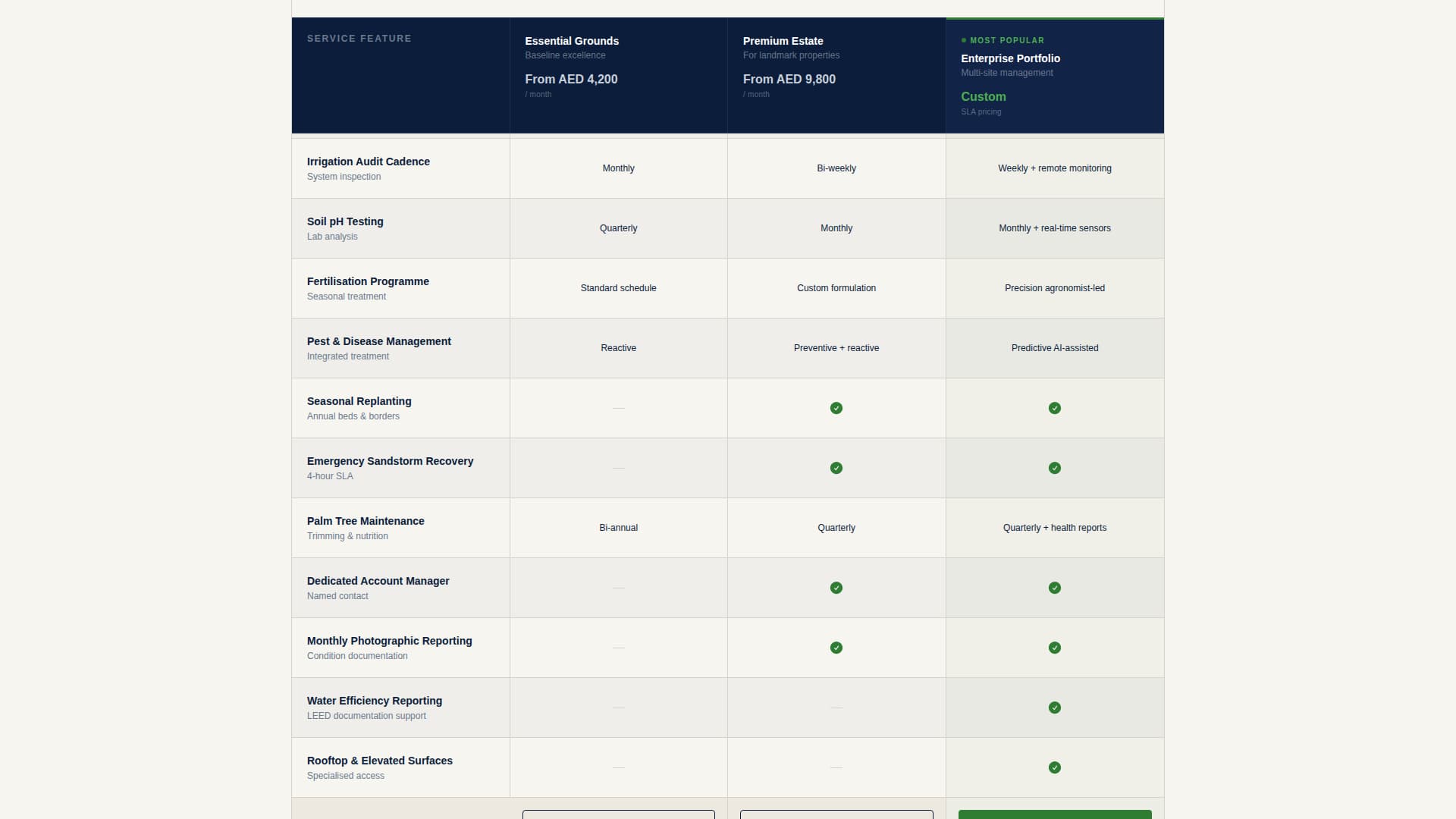
Task: Click the From AED 9,800 price
Action: click(789, 79)
